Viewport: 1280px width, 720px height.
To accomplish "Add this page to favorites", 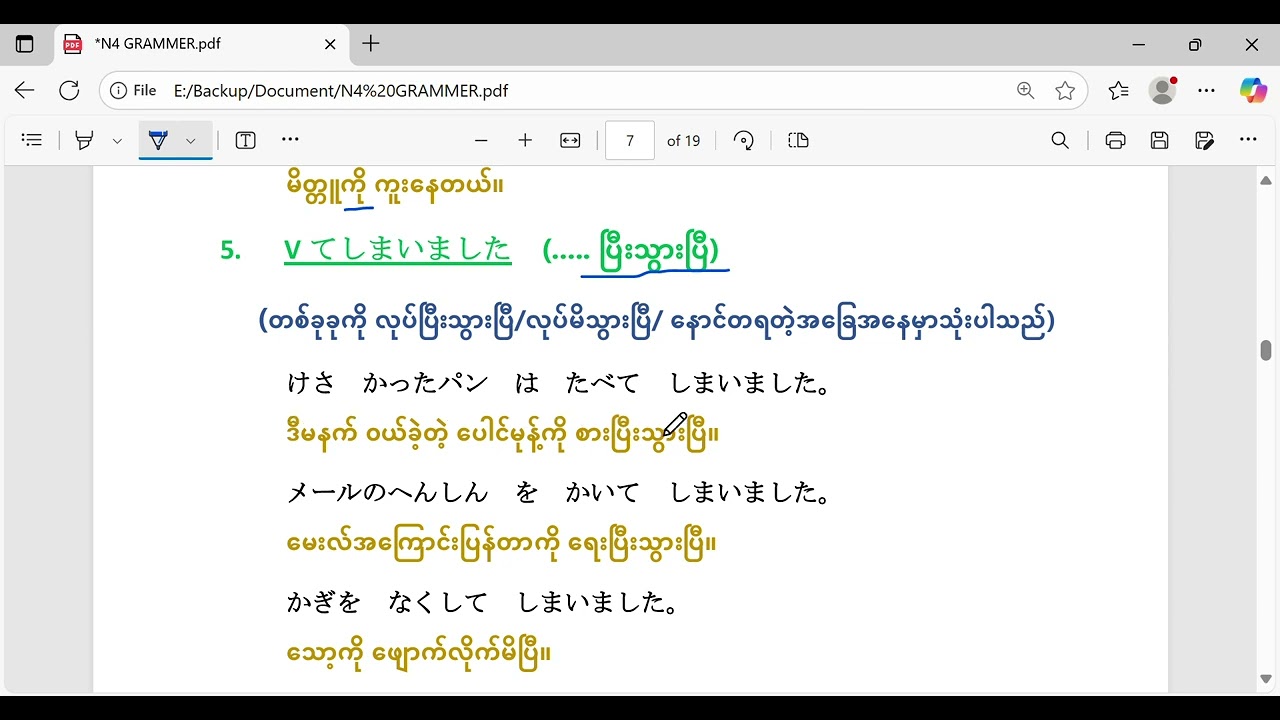I will [x=1065, y=90].
